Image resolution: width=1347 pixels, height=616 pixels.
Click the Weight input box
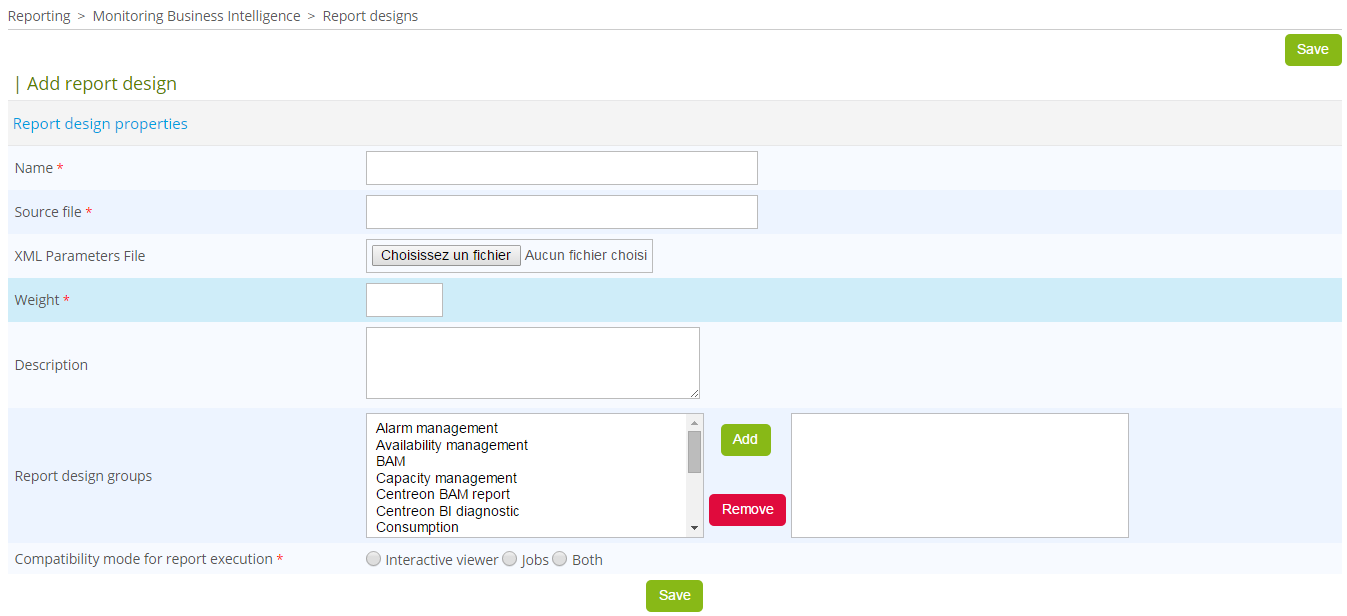[404, 300]
